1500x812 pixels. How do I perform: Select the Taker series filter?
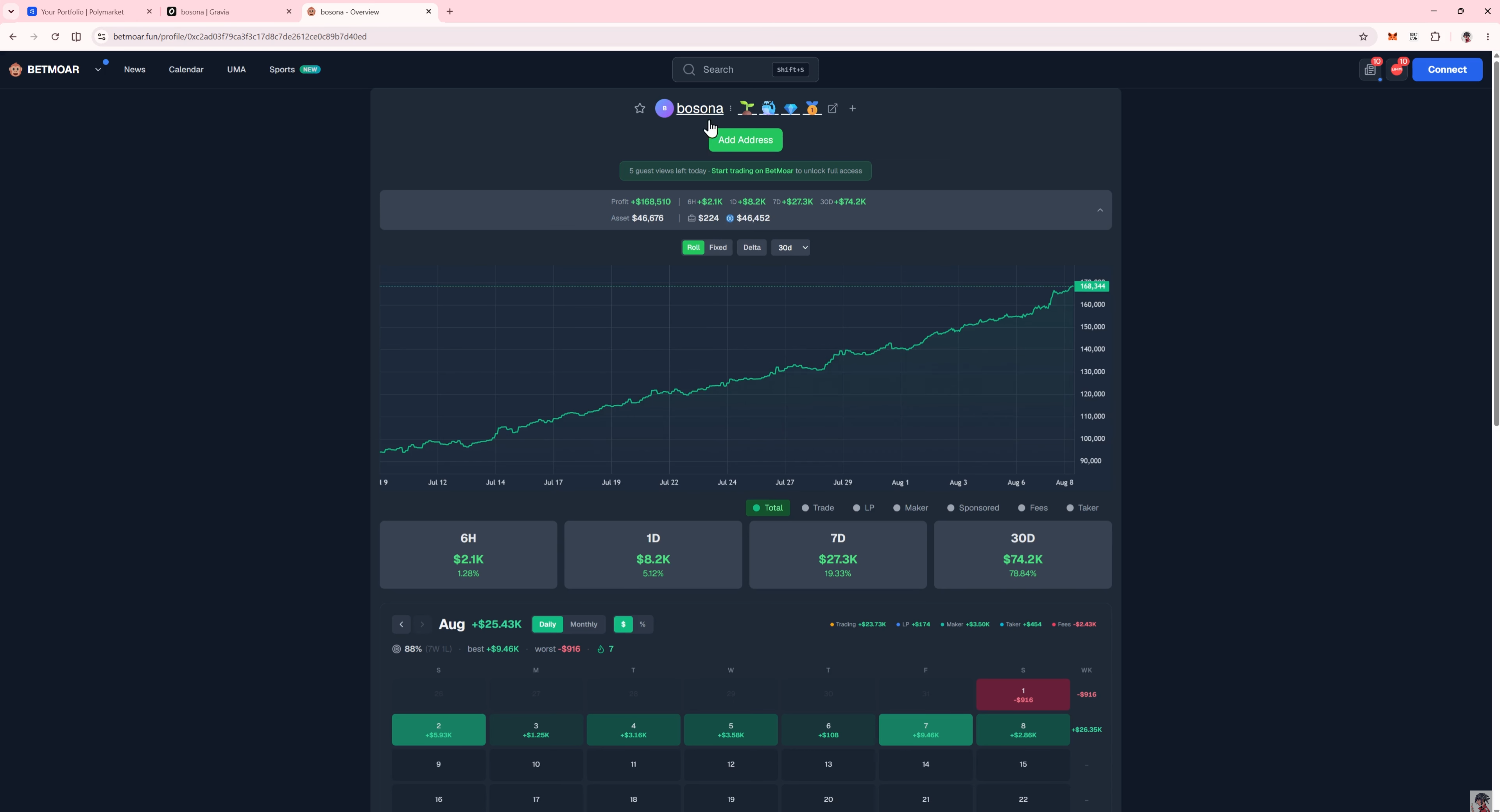coord(1082,508)
